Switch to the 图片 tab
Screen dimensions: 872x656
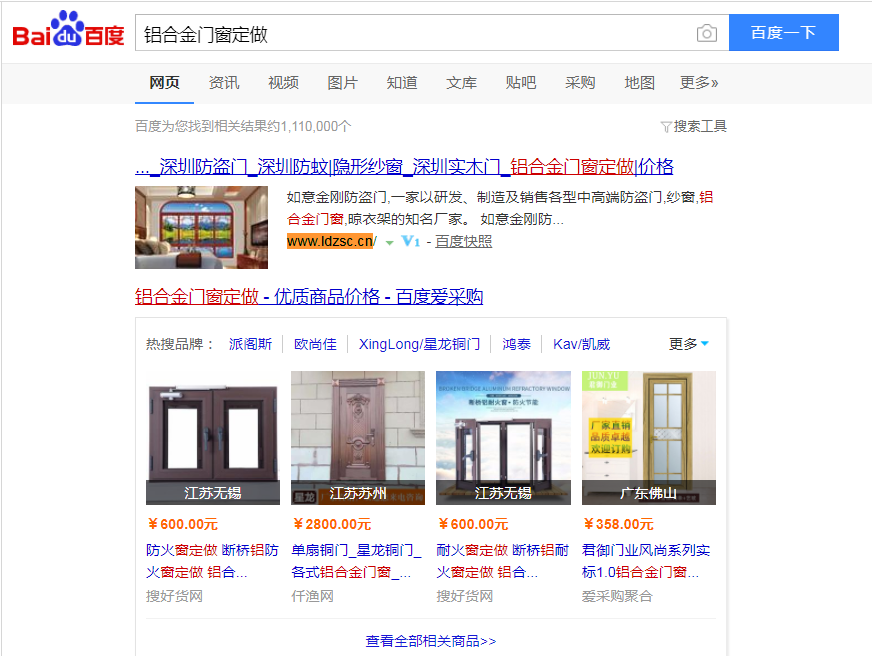(x=342, y=83)
